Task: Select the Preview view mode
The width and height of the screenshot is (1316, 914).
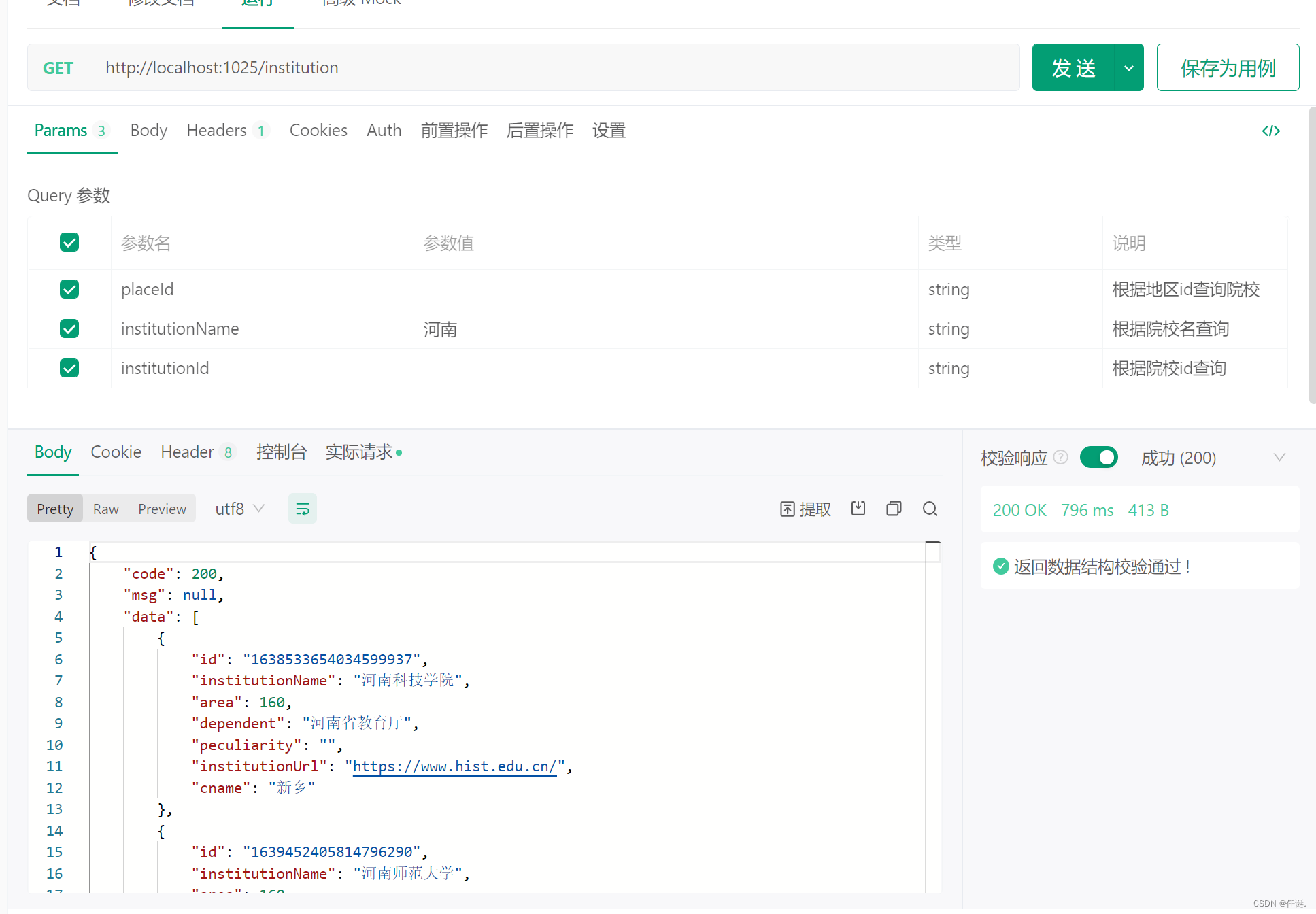Action: point(162,509)
